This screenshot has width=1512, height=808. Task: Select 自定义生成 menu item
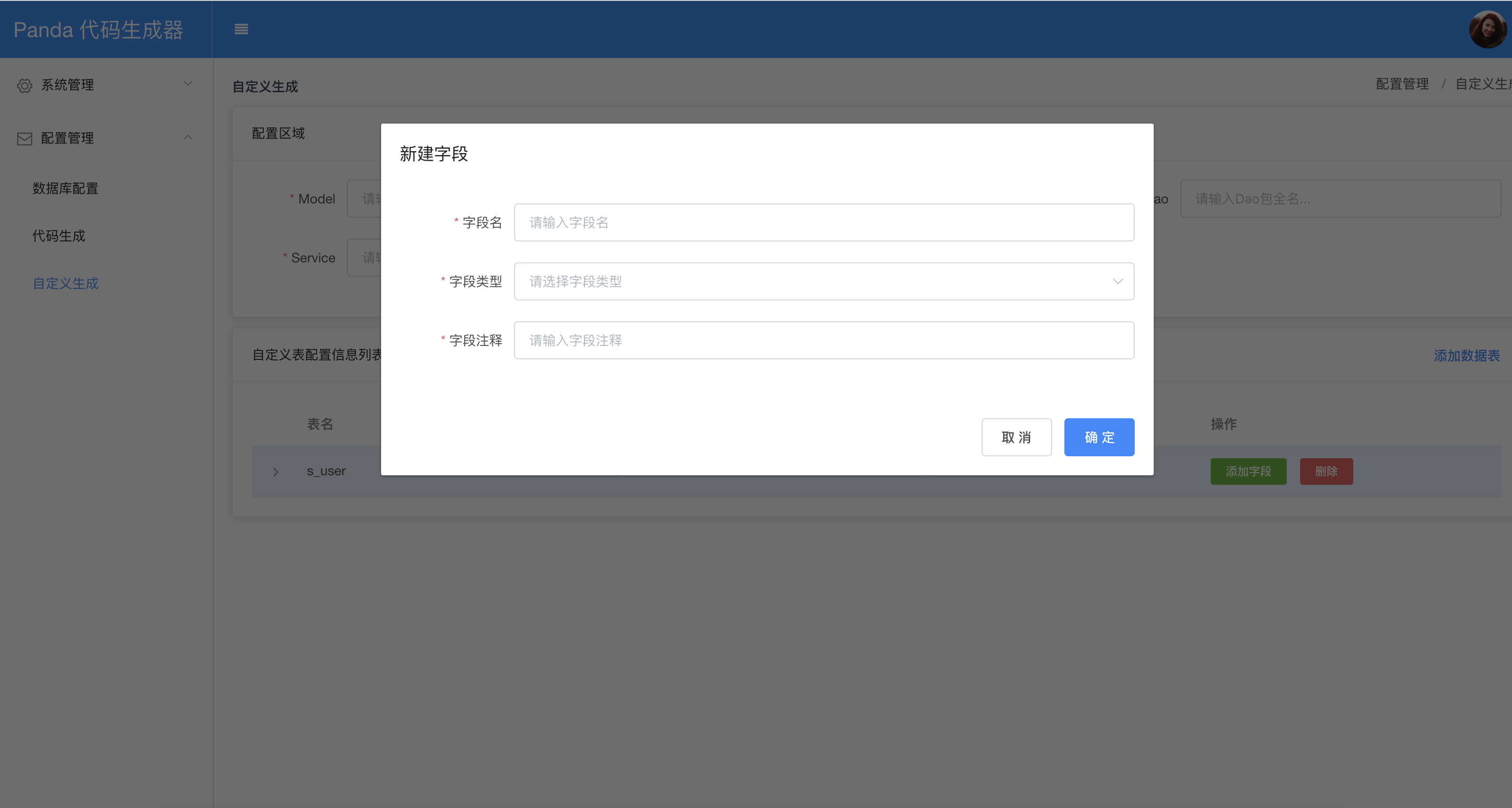point(65,284)
